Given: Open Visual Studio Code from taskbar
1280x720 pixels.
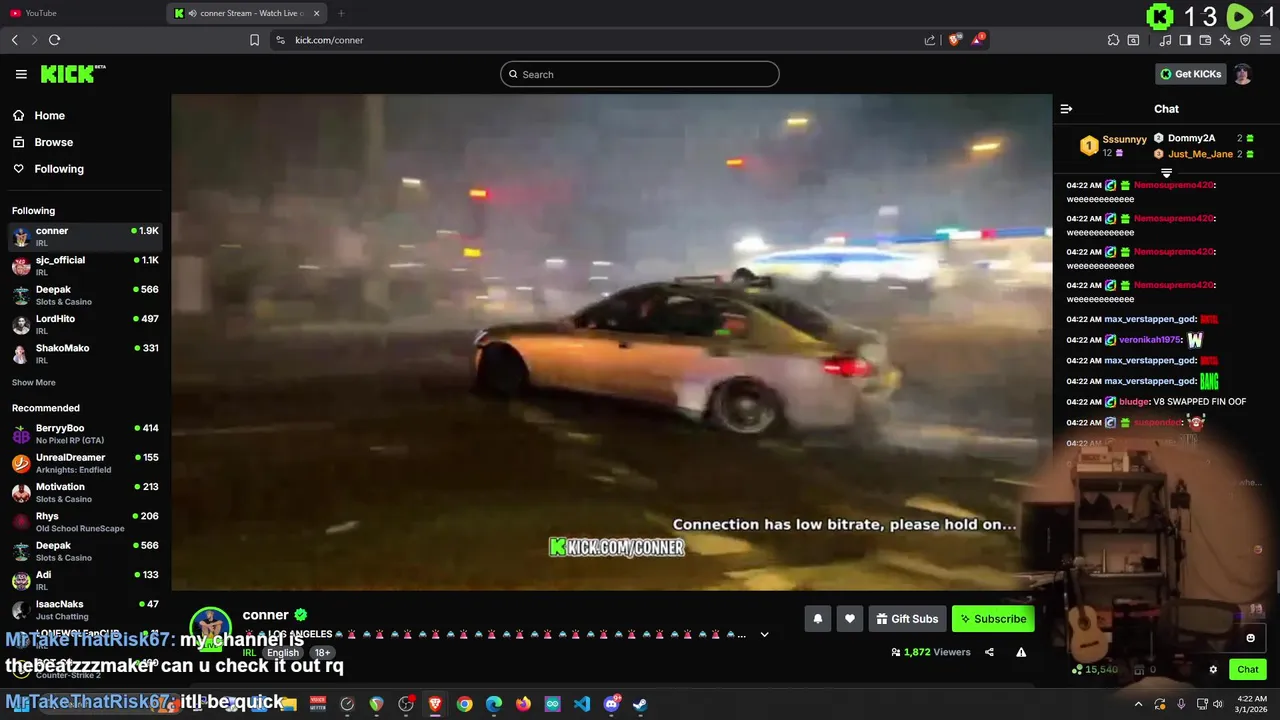Looking at the screenshot, I should (582, 704).
